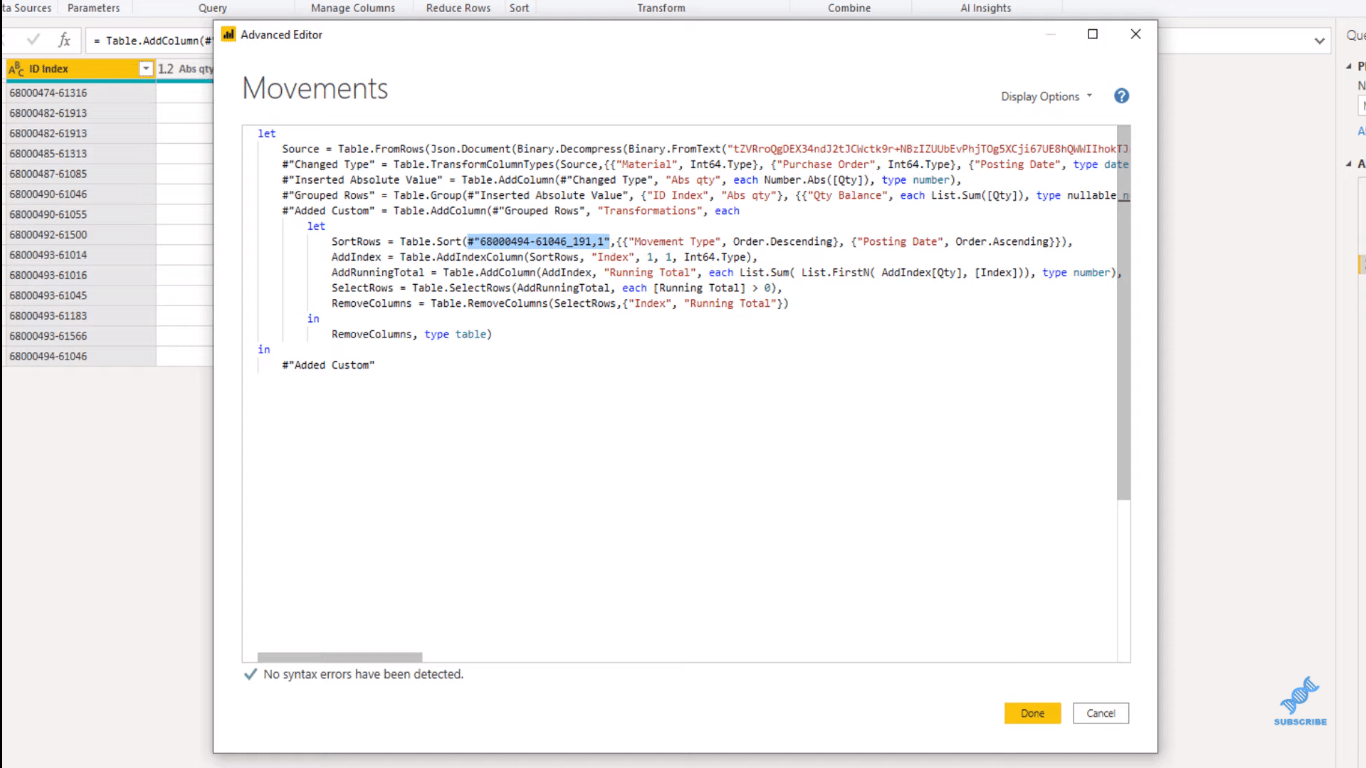This screenshot has width=1366, height=768.
Task: Click the formula bar commit checkmark
Action: (33, 41)
